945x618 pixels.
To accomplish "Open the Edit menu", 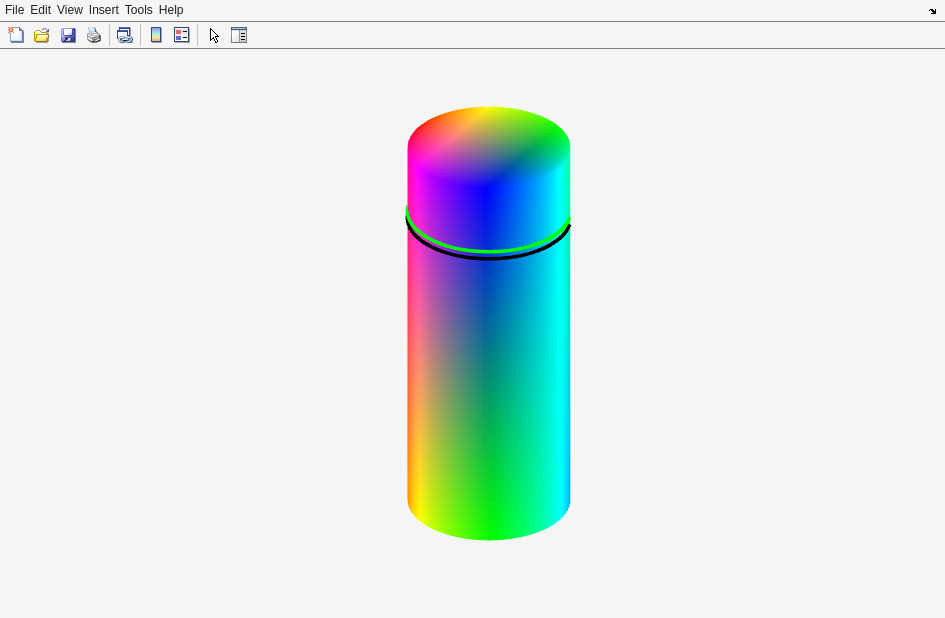I will point(40,10).
